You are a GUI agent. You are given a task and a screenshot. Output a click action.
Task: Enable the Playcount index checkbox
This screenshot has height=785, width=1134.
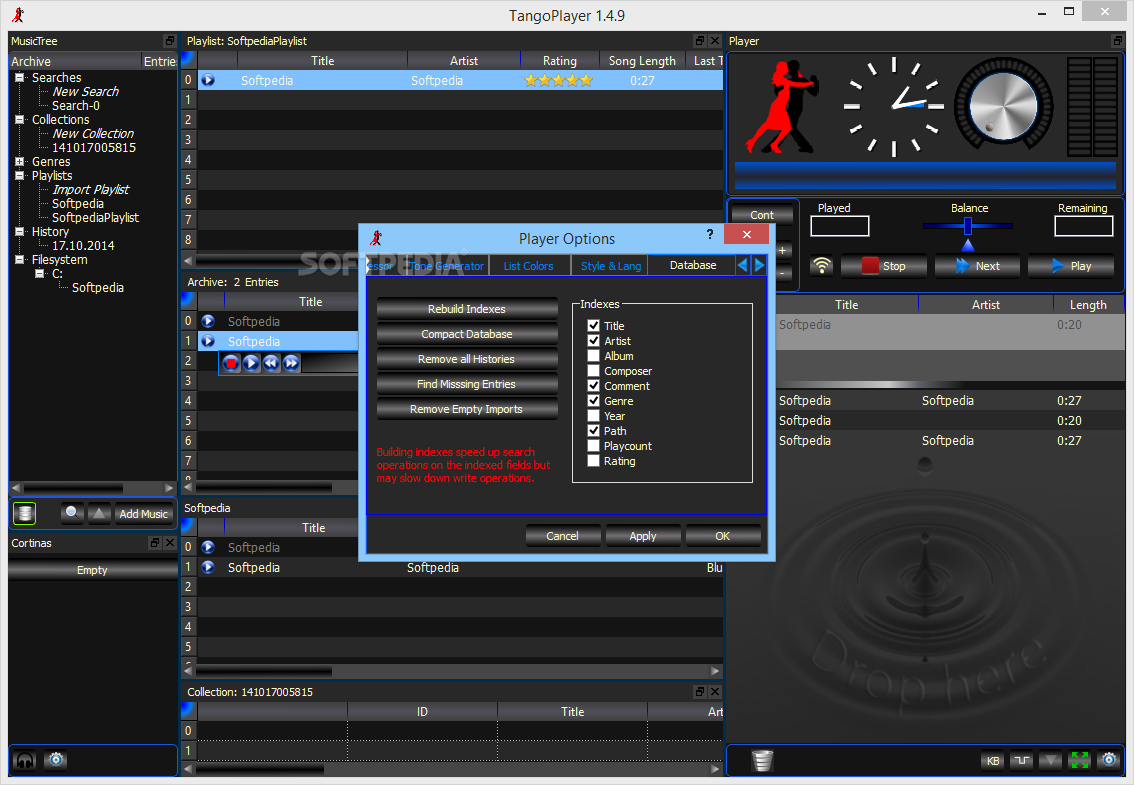click(594, 446)
